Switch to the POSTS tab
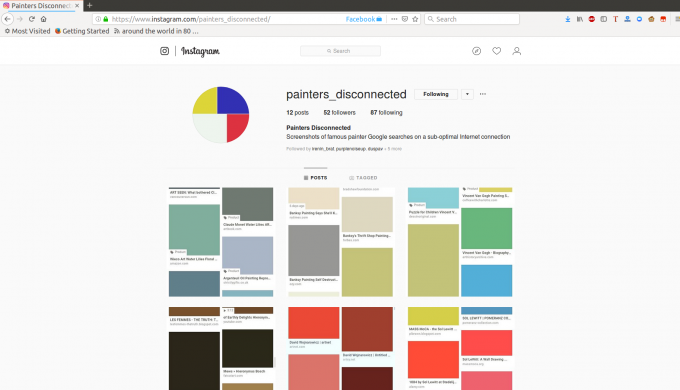680x390 pixels. pos(316,178)
